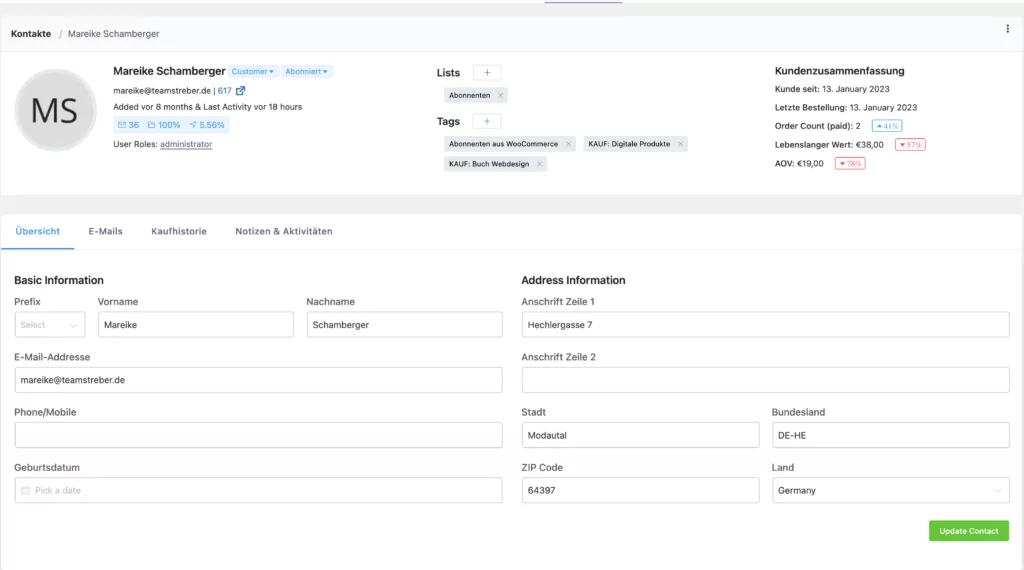Screen dimensions: 1024x570
Task: Click the emails sent stat 36
Action: (128, 125)
